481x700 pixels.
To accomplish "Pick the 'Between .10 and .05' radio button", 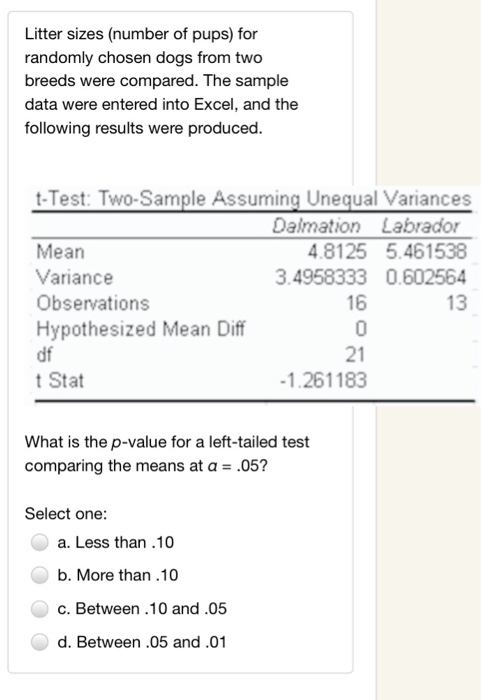I will pos(40,608).
